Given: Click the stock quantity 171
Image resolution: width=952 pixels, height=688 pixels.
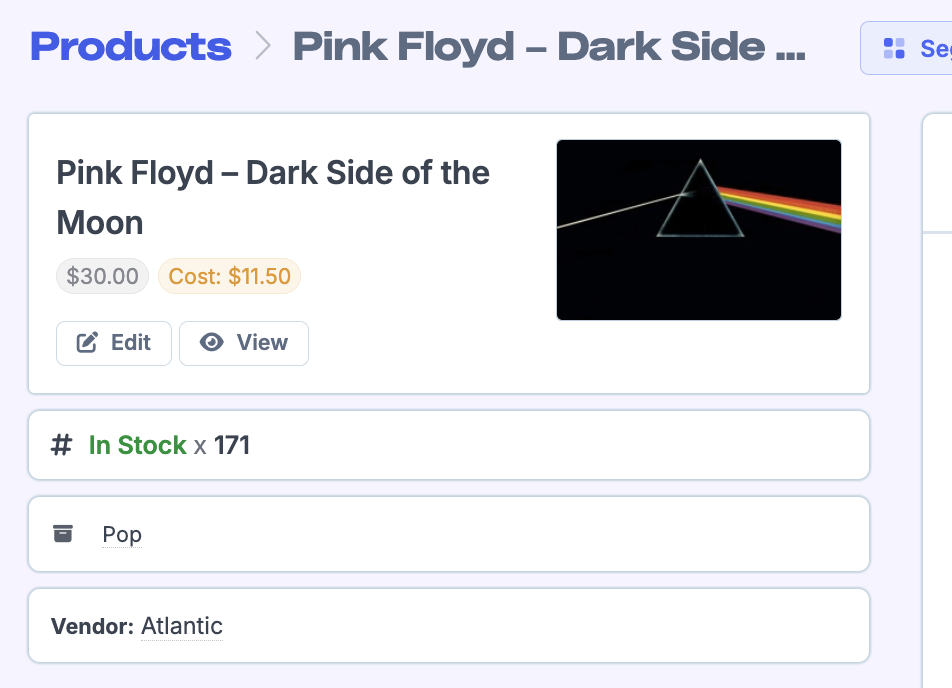Looking at the screenshot, I should [x=232, y=445].
